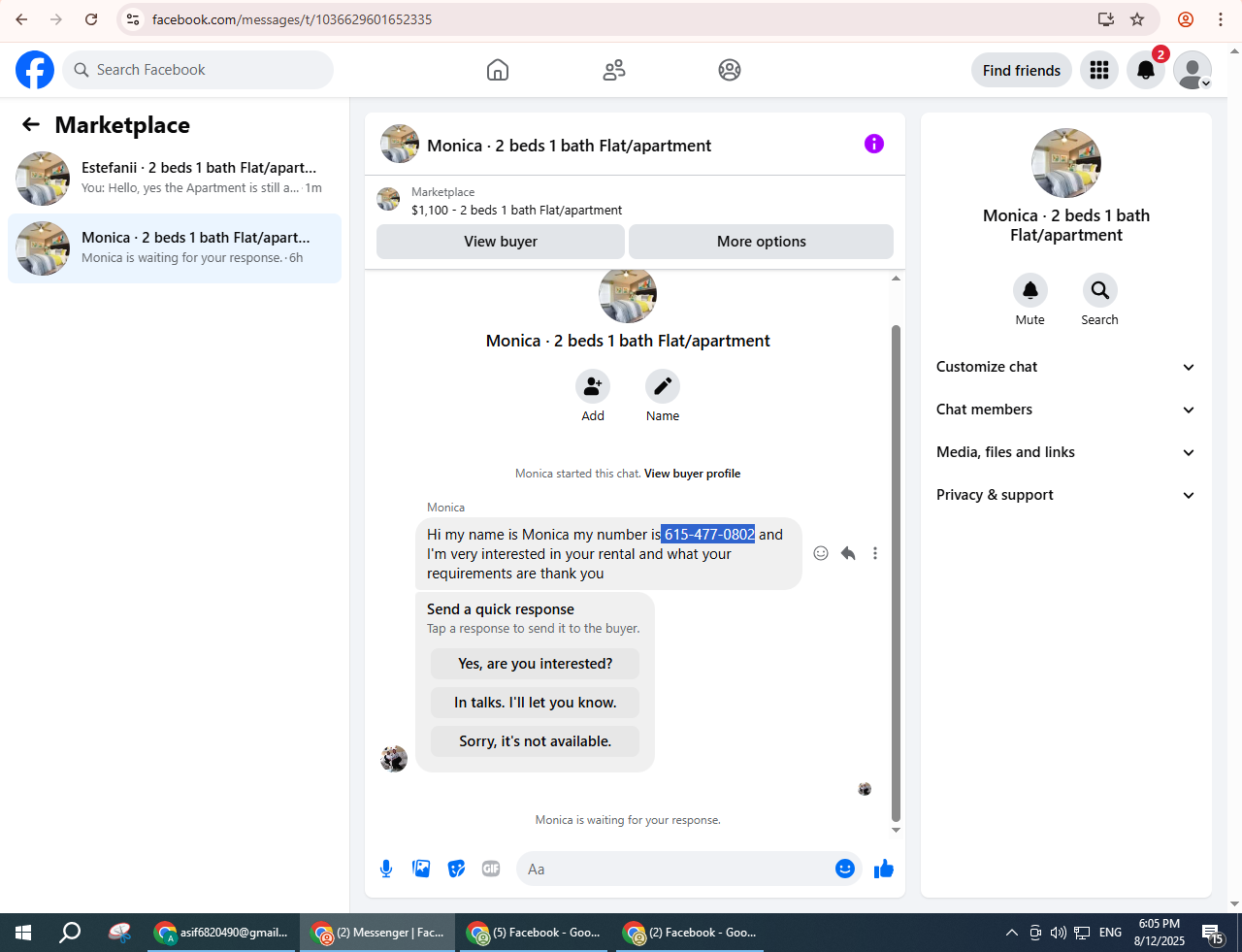This screenshot has height=952, width=1242.
Task: Add people to the chat
Action: (593, 386)
